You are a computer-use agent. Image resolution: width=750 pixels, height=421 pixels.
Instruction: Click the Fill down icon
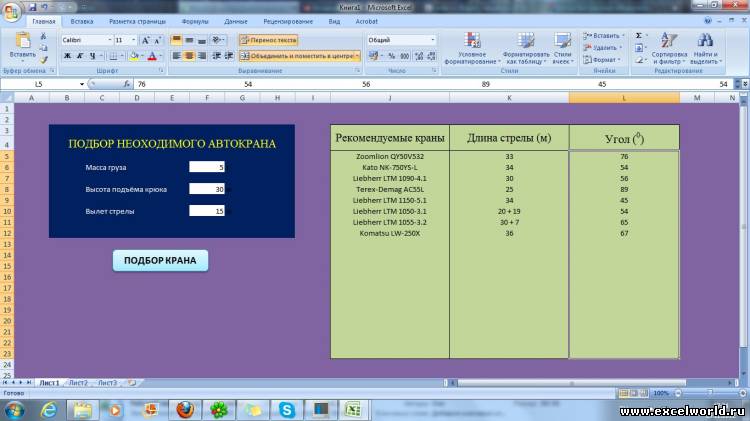[639, 48]
